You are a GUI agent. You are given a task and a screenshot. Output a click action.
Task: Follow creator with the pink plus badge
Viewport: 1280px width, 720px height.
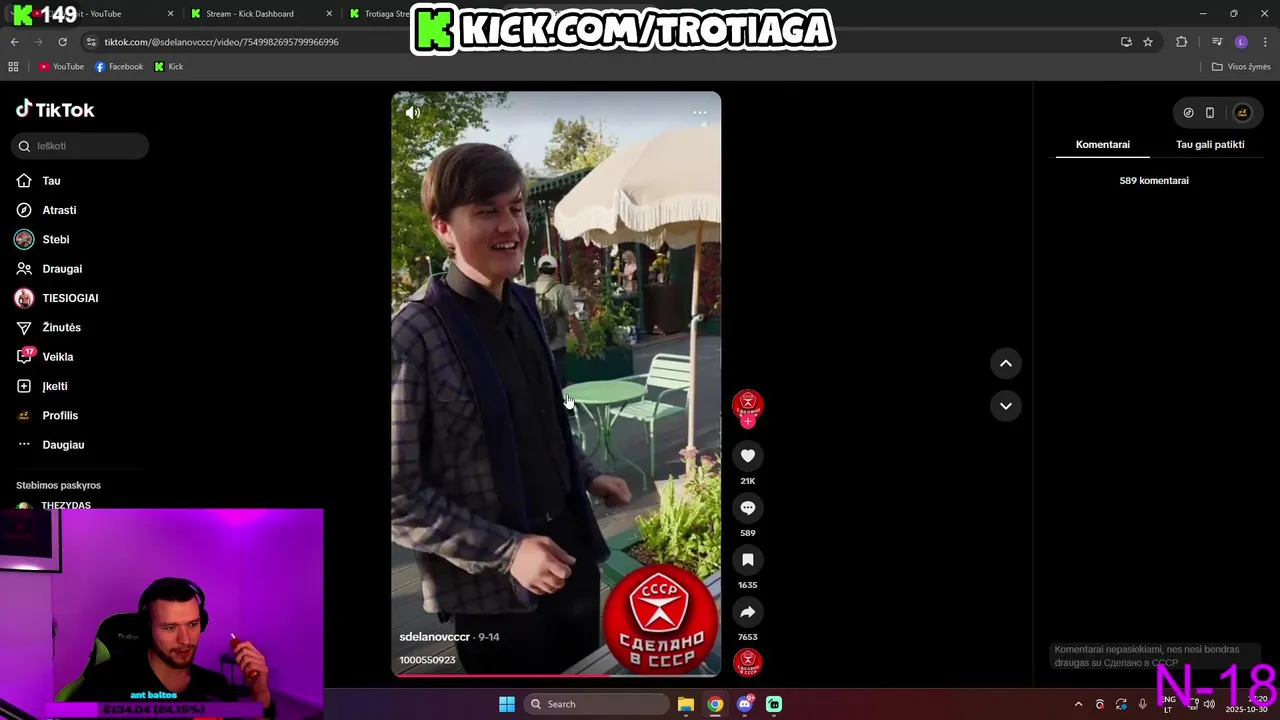pyautogui.click(x=747, y=422)
